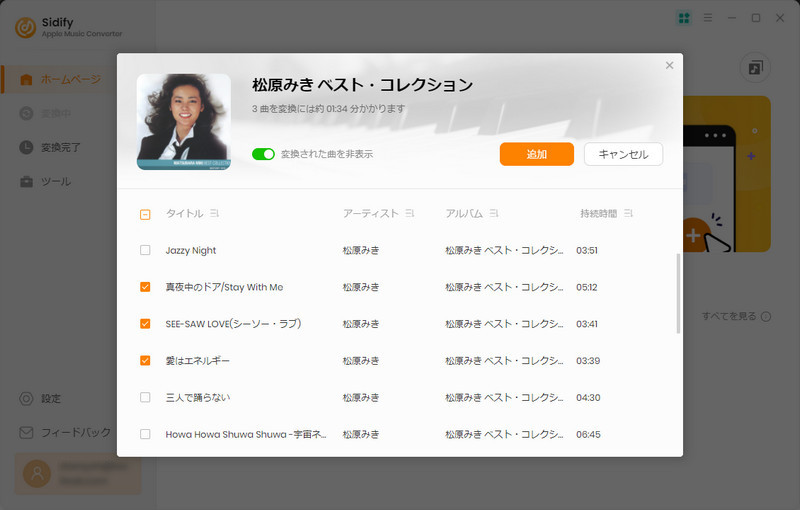800x510 pixels.
Task: Click 真夜中のドア/Stay With Me title
Action: [224, 287]
